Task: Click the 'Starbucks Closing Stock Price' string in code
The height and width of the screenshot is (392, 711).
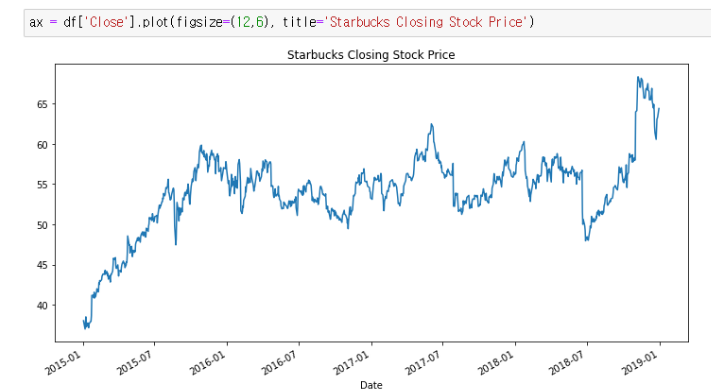Action: coord(426,22)
